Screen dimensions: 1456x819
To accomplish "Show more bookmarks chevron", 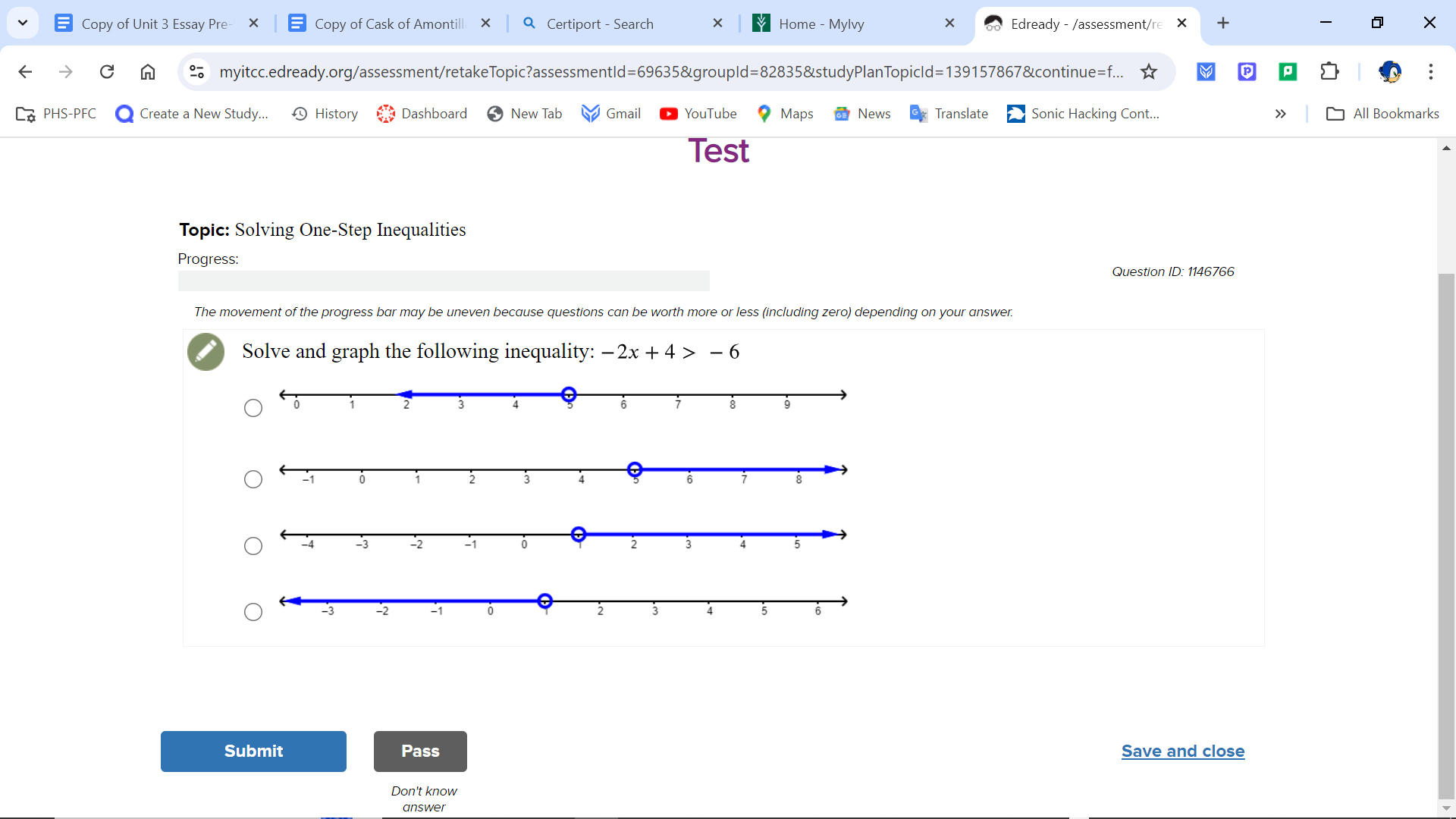I will point(1281,114).
